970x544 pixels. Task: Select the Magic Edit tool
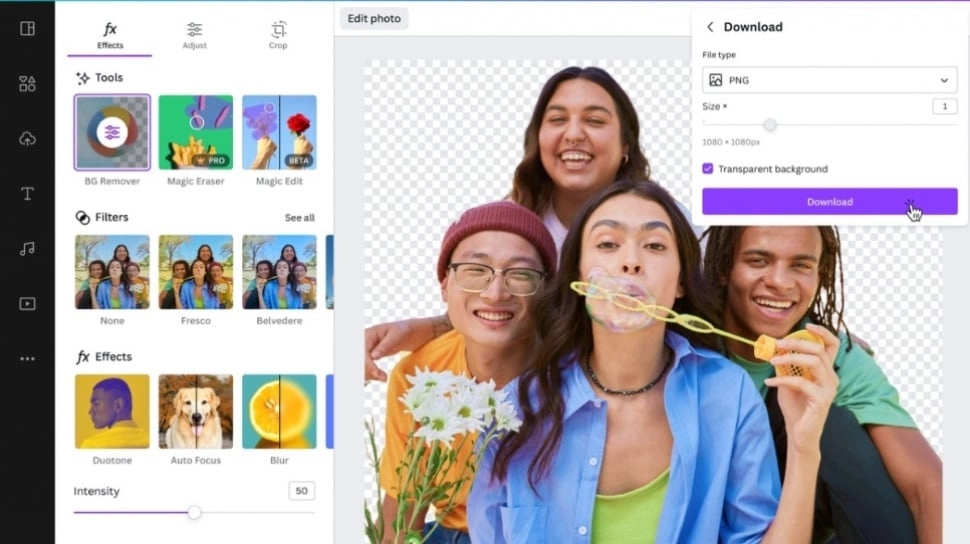point(279,132)
